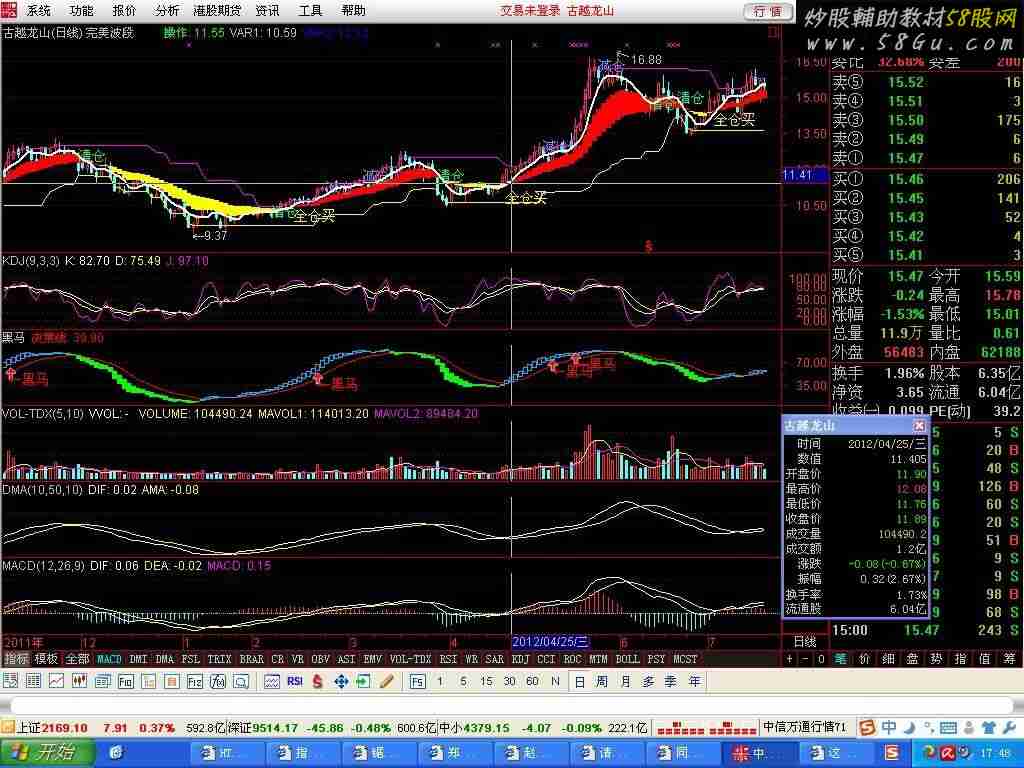Switch indicator to BOLL
Screen dimensions: 1024x768
[628, 659]
